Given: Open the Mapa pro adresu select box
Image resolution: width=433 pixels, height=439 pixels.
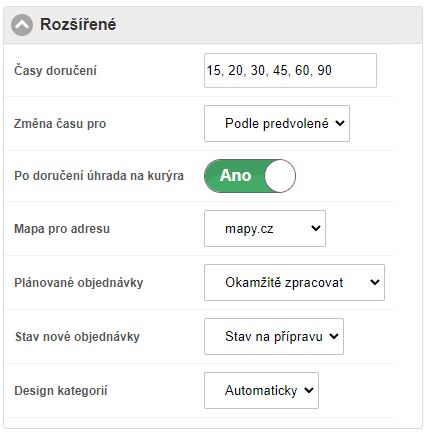Looking at the screenshot, I should 265,228.
